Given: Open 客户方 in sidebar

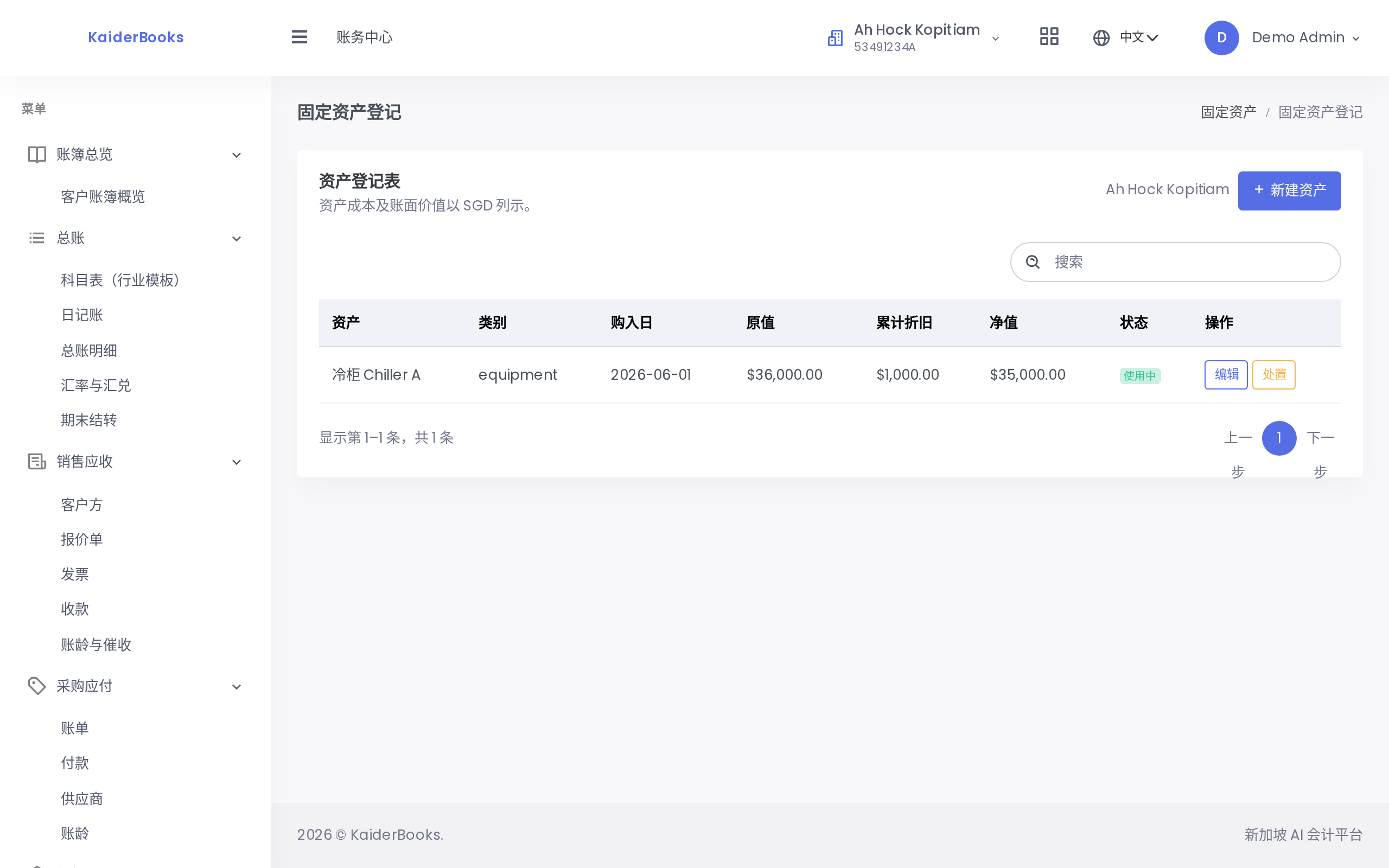Looking at the screenshot, I should click(82, 505).
